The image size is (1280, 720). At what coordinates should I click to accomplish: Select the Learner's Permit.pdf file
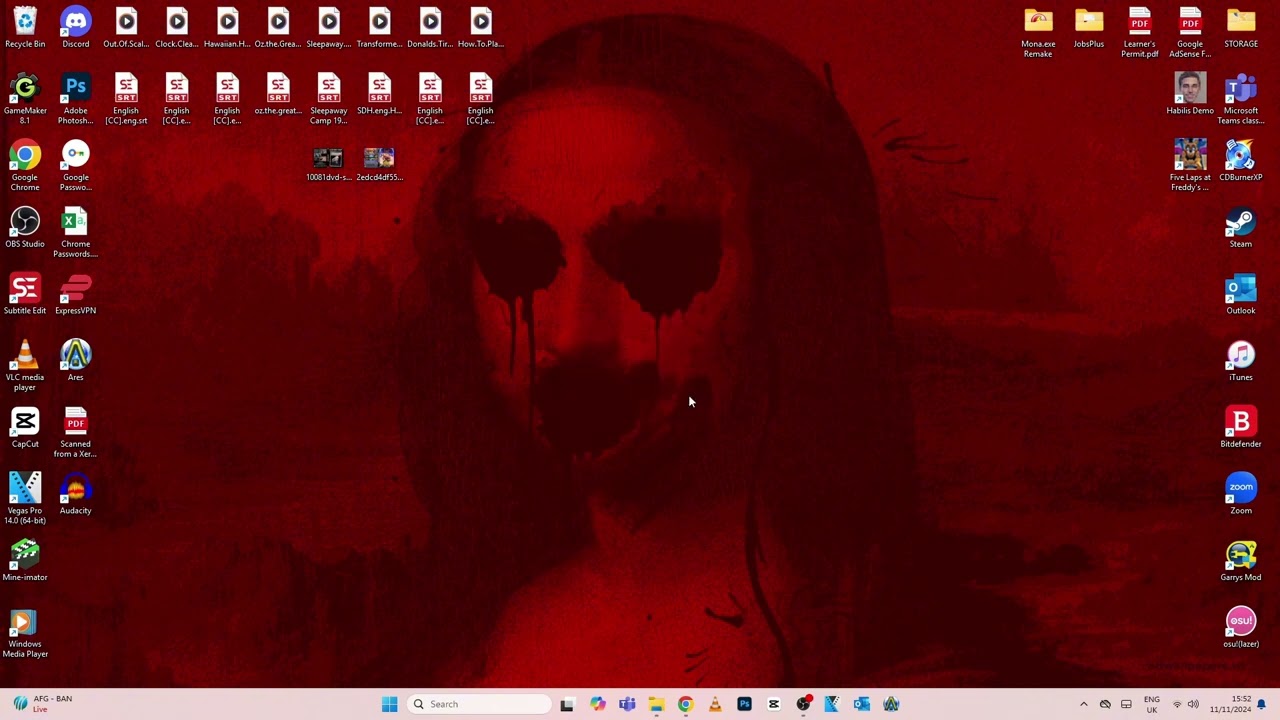[1139, 33]
